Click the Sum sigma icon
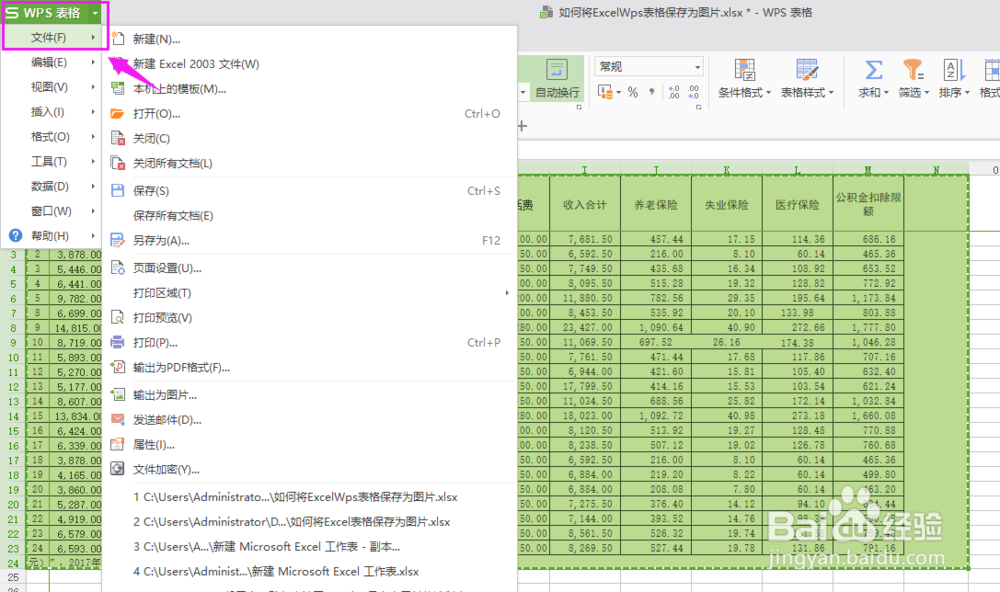The image size is (1000, 592). [x=874, y=70]
